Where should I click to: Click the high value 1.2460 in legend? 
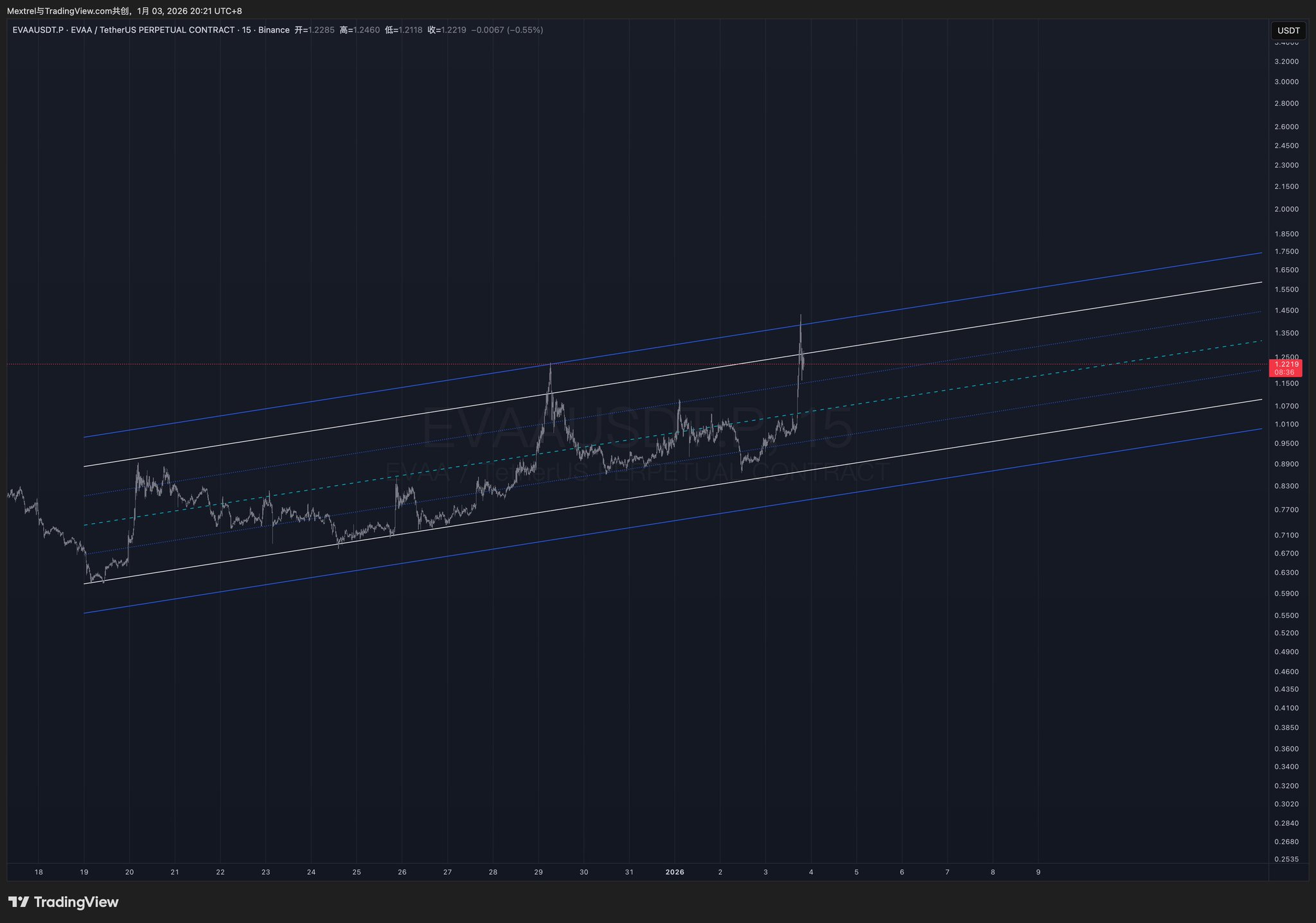pyautogui.click(x=366, y=30)
